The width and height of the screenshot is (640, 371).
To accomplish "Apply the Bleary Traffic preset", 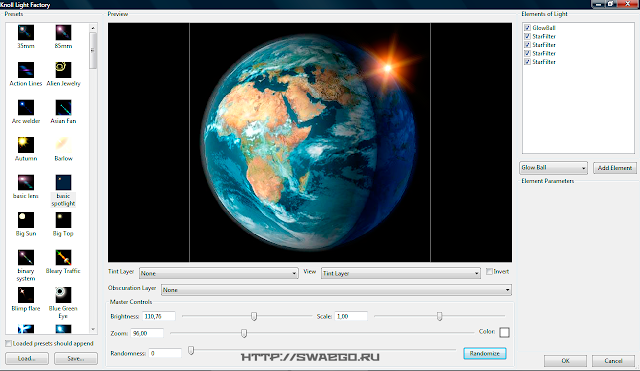I will click(x=63, y=258).
